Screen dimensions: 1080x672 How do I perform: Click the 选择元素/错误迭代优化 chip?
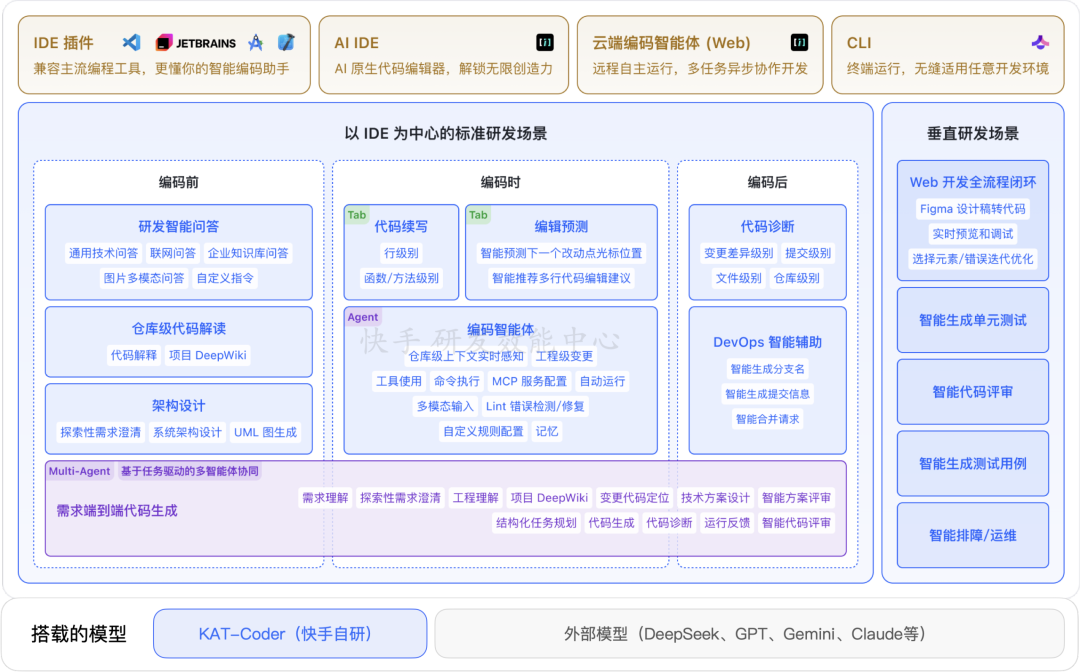pos(973,259)
